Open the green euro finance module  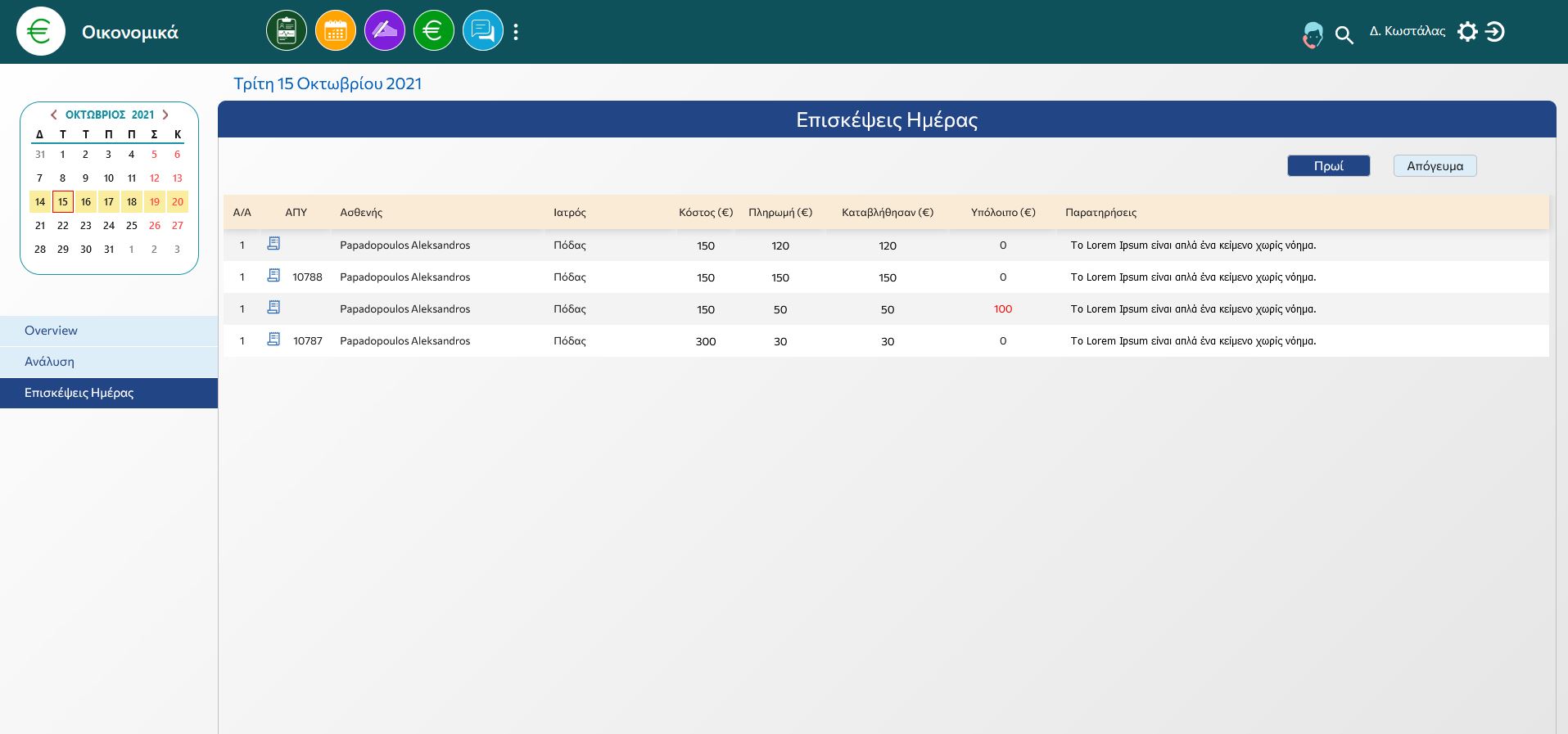pyautogui.click(x=434, y=32)
